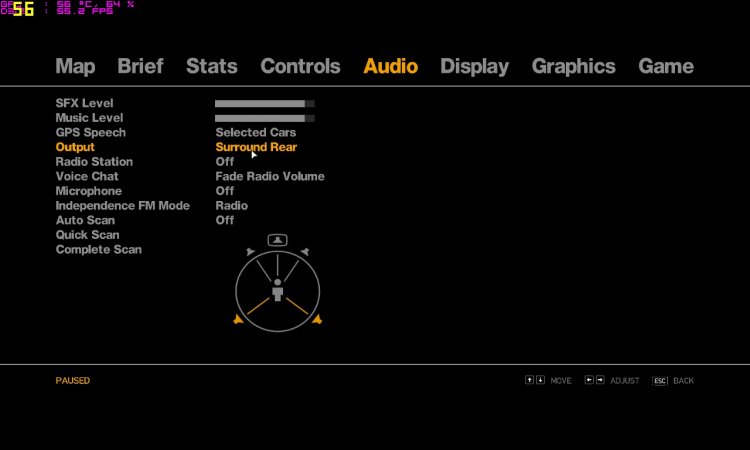The image size is (750, 450).
Task: Change the Output 'Surround Rear' option
Action: 256,147
